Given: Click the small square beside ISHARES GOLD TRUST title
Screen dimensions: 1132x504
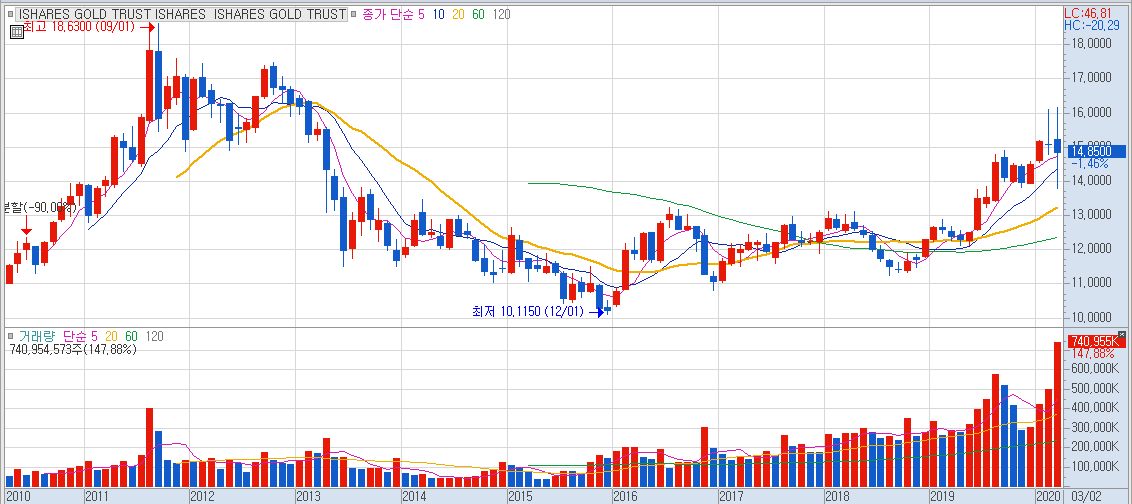Looking at the screenshot, I should click(12, 14).
